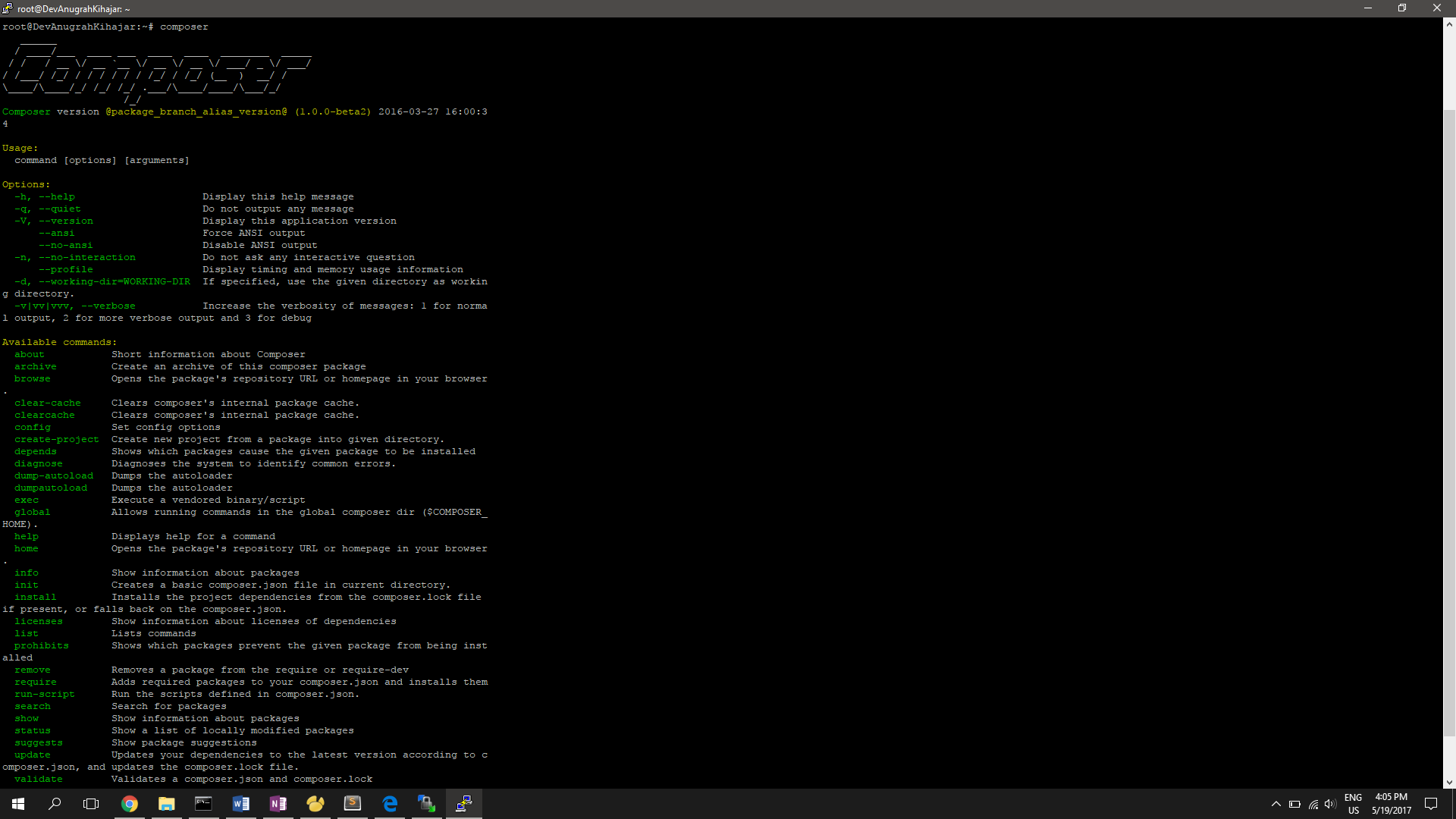Open Microsoft Word from the taskbar
This screenshot has height=819, width=1456.
tap(240, 804)
